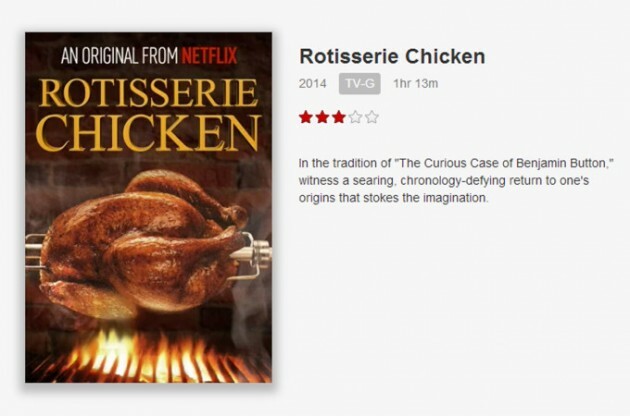Screen dimensions: 630x416
Task: Open the roasted chicken poster image
Action: coord(149,207)
